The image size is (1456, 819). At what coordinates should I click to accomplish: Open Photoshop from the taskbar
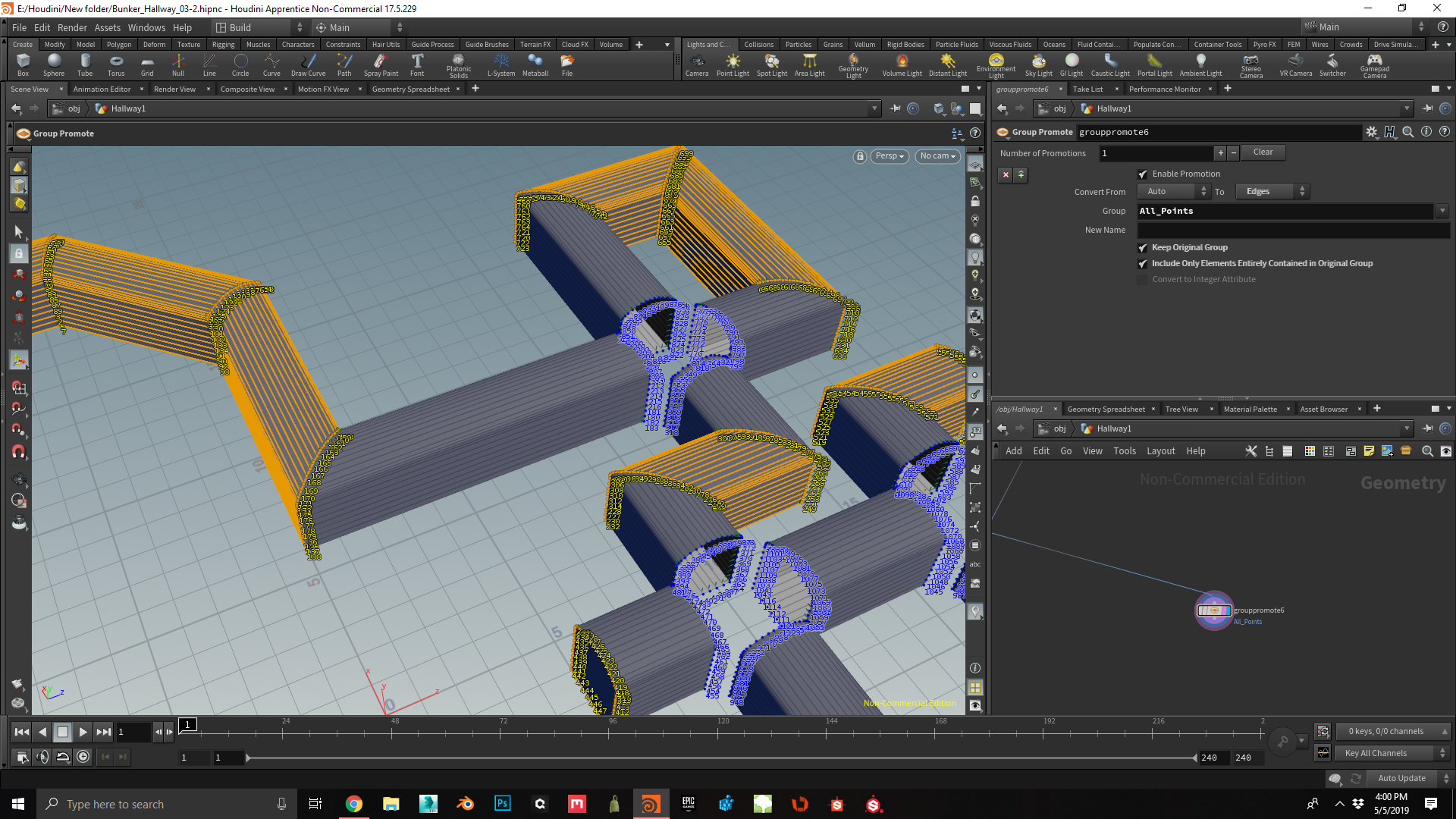tap(503, 804)
